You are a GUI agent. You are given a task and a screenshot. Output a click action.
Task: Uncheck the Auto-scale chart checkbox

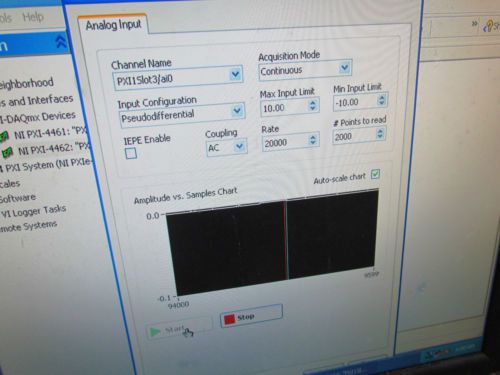[375, 174]
